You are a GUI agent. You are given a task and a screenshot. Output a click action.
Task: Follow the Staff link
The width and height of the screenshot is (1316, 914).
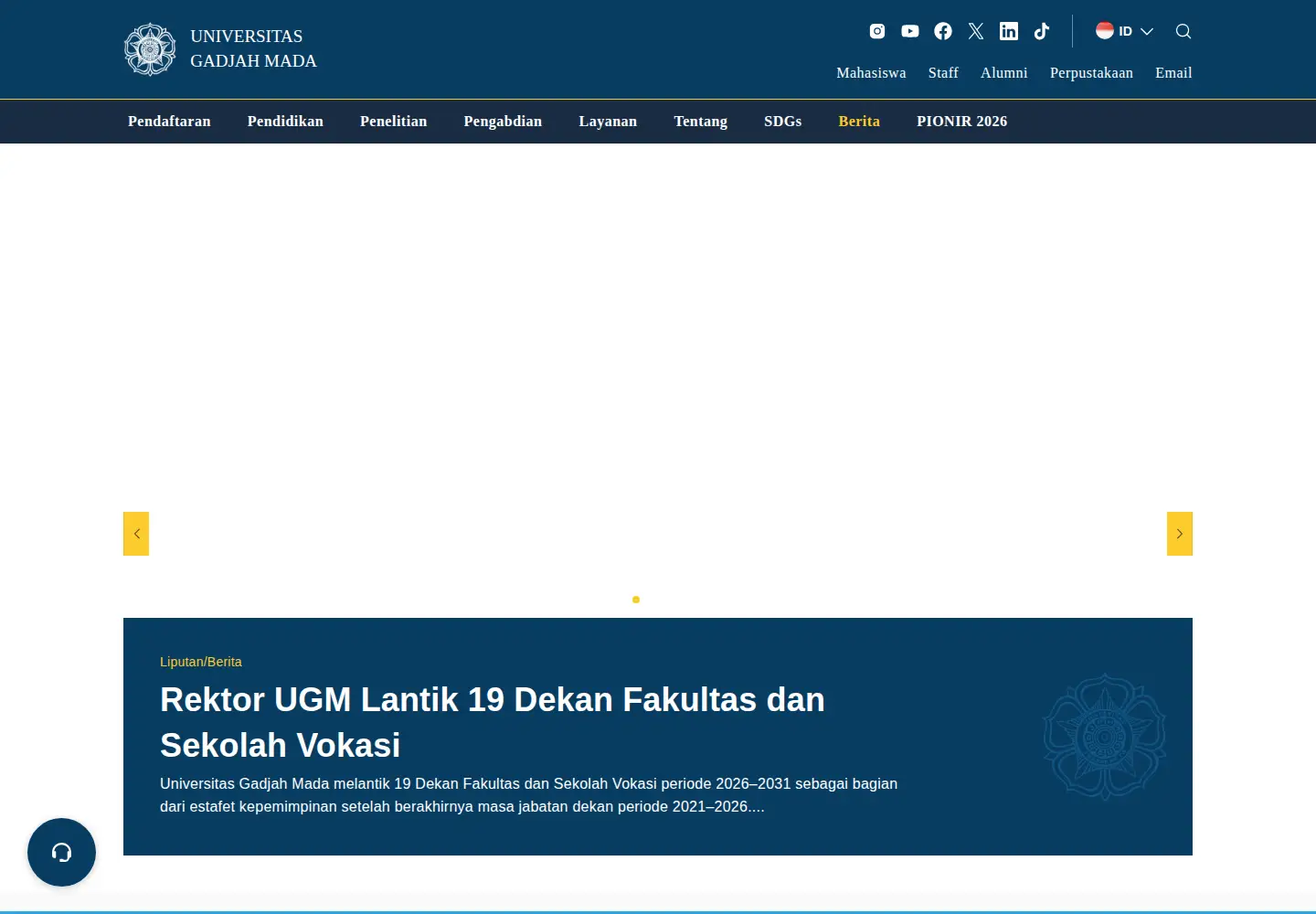(x=943, y=73)
